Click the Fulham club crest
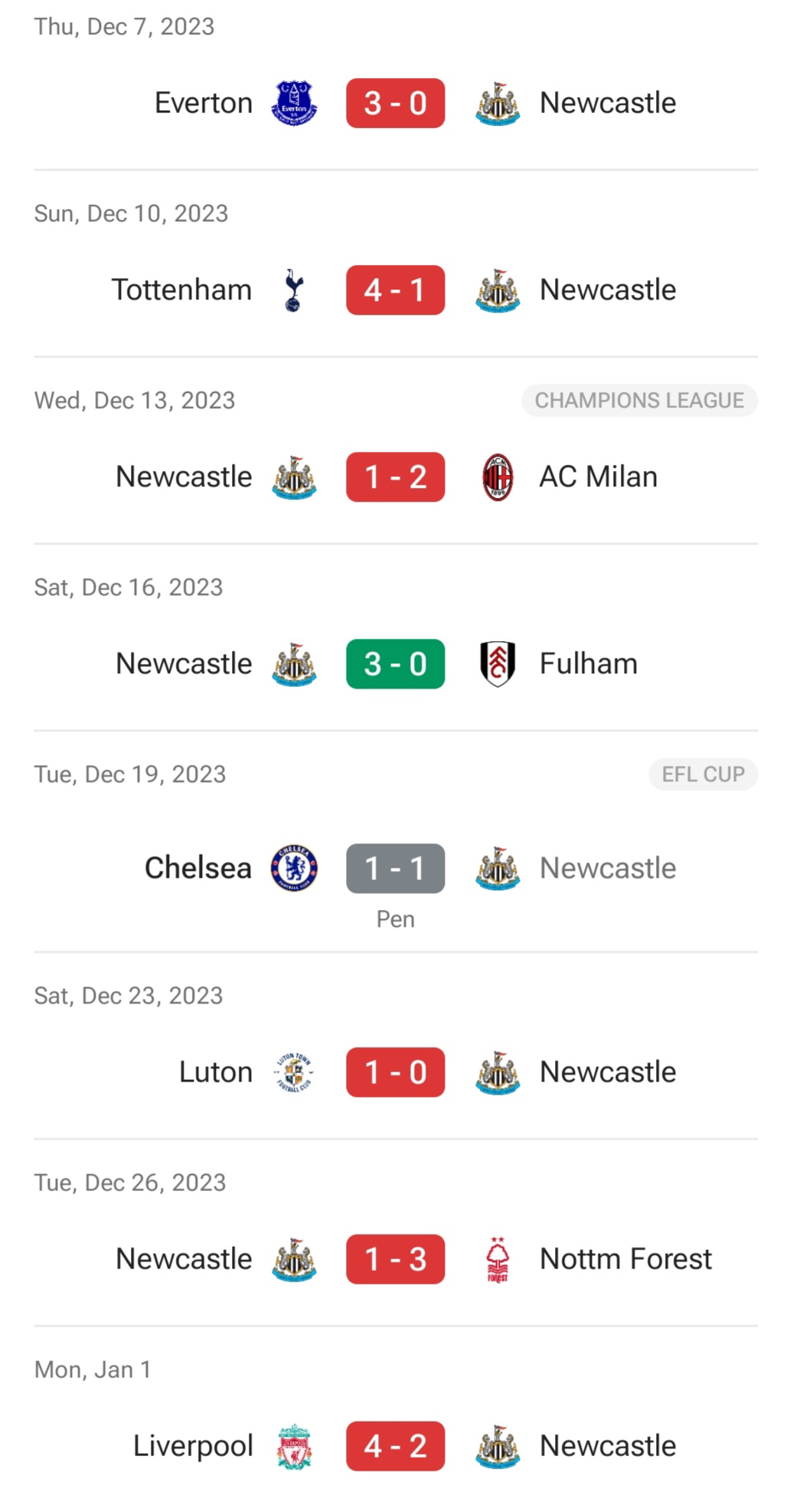 498,663
